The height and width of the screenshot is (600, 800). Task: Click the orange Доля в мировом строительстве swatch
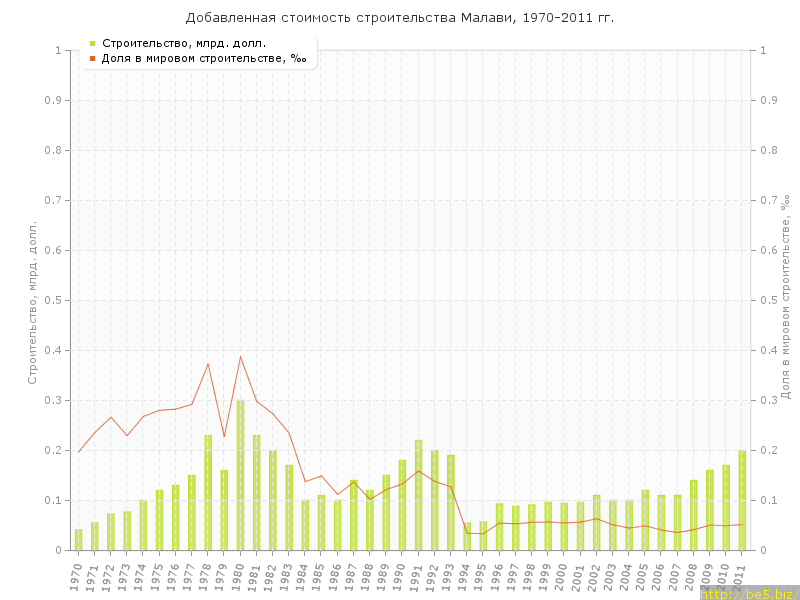coord(92,59)
